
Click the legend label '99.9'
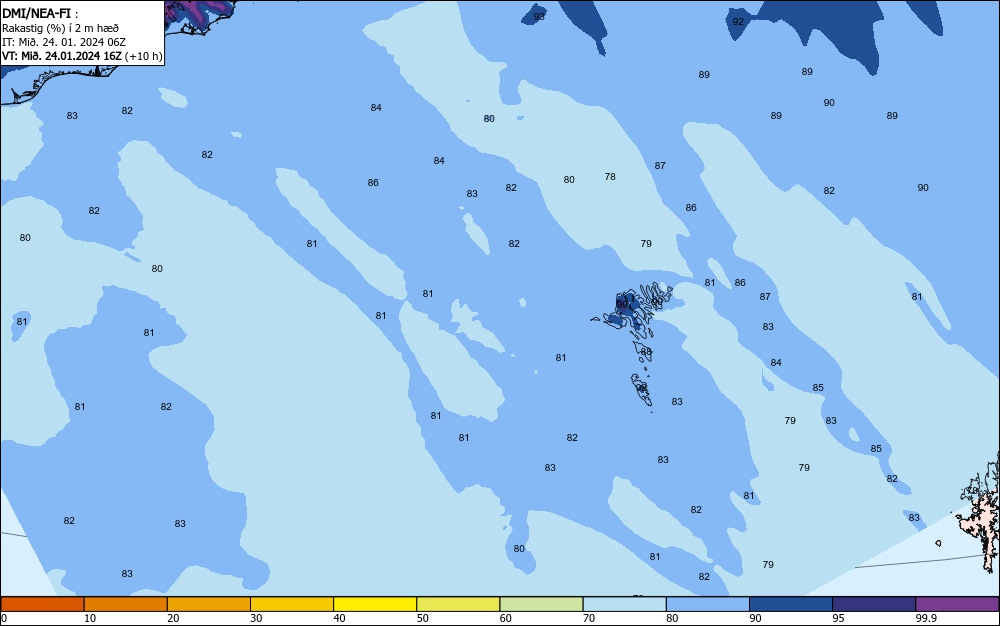[x=925, y=618]
